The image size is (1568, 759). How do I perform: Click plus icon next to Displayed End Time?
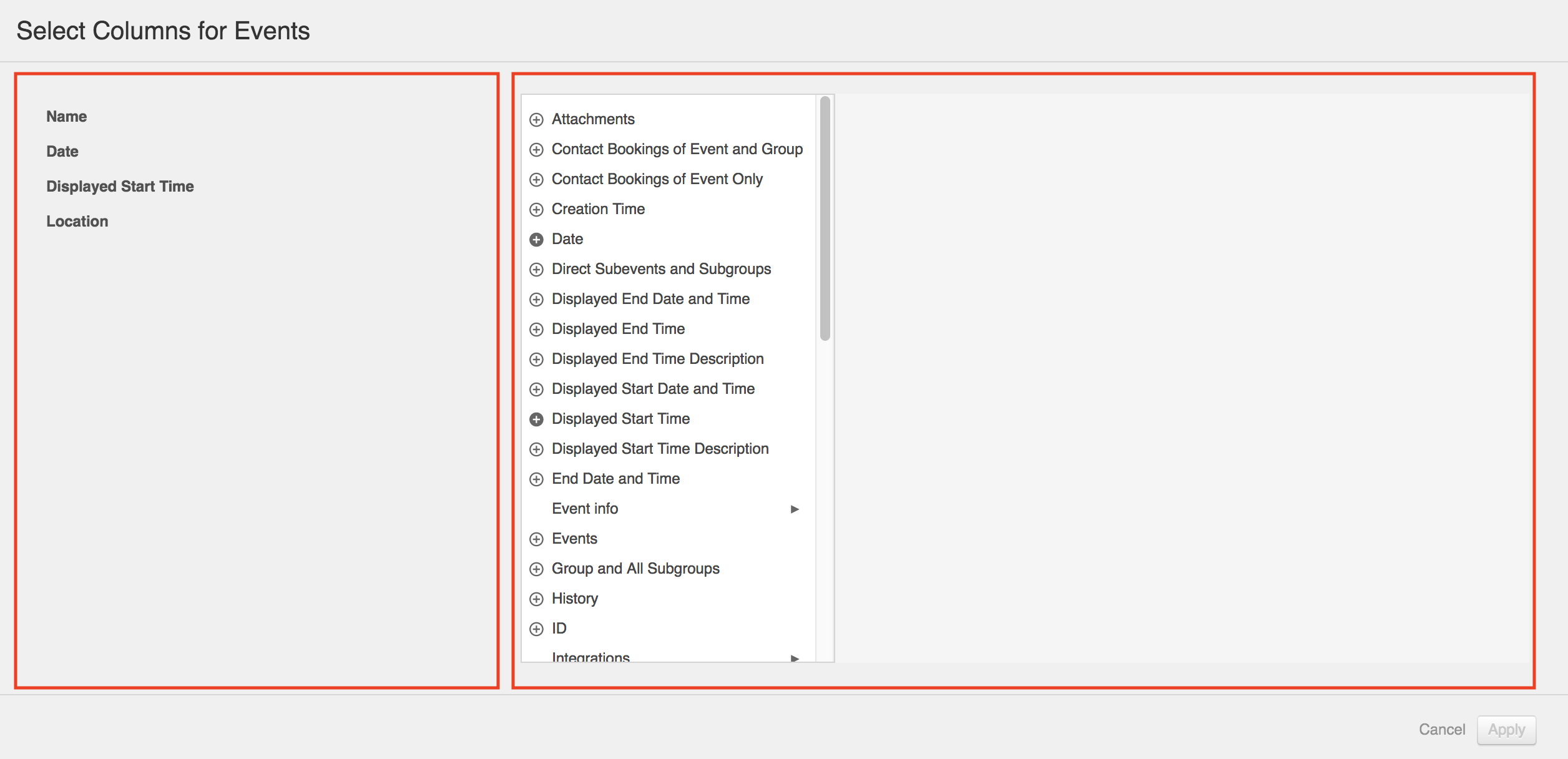(x=536, y=330)
